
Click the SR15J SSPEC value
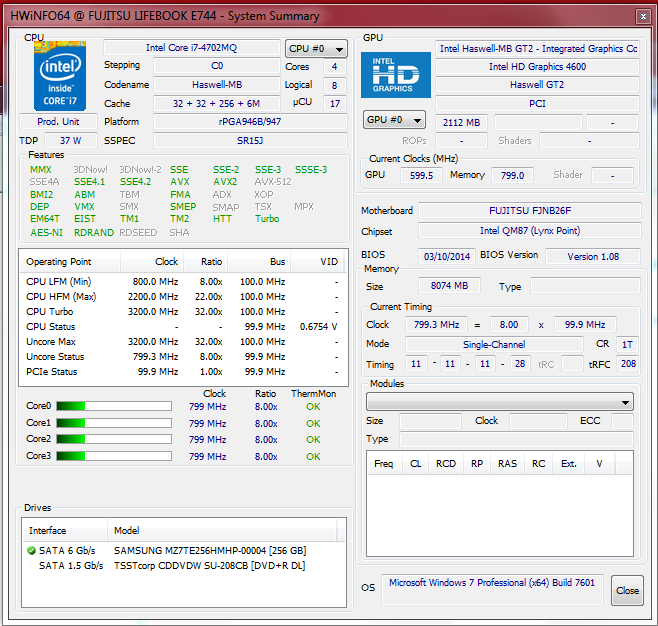pyautogui.click(x=250, y=141)
